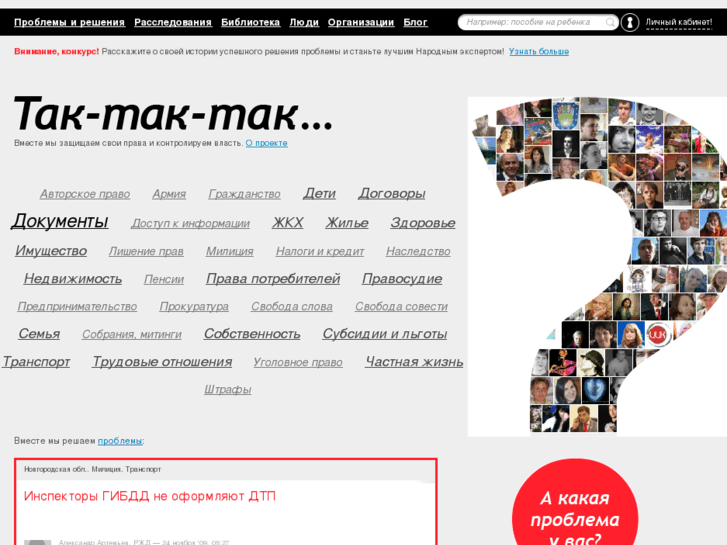This screenshot has width=727, height=545.
Task: Select the 'Семья' tag
Action: tap(39, 334)
